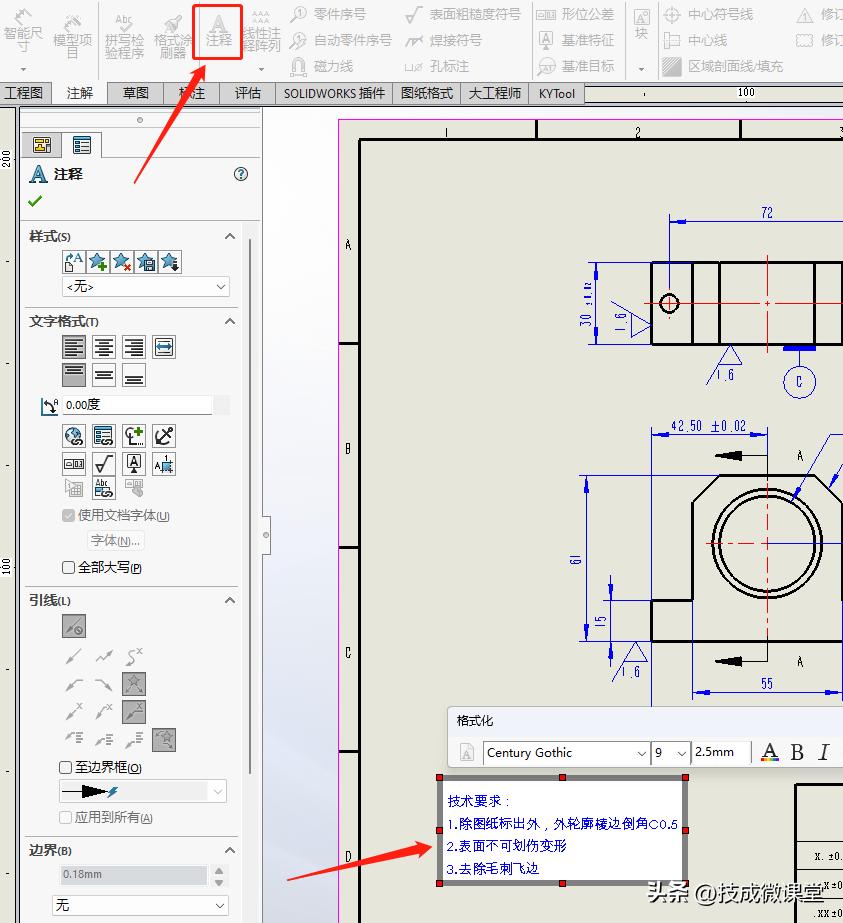Switch to the 草图 sketch tab

(135, 93)
